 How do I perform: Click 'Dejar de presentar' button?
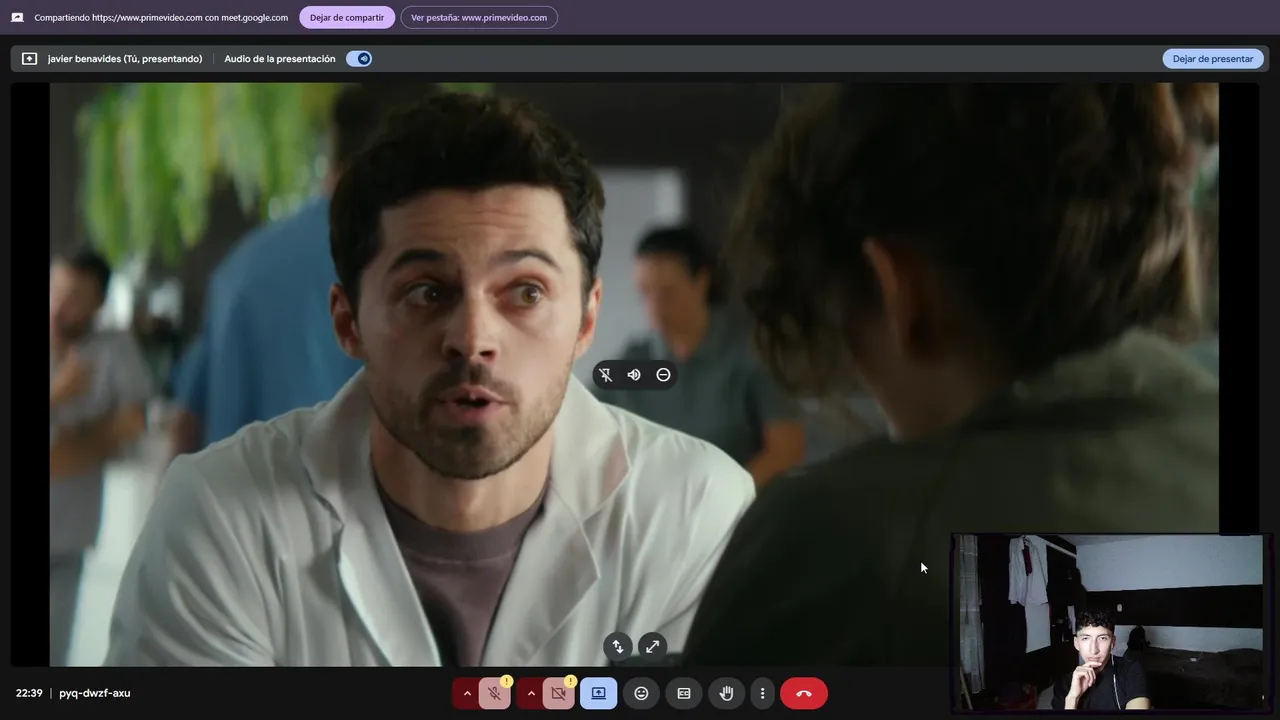[1212, 58]
